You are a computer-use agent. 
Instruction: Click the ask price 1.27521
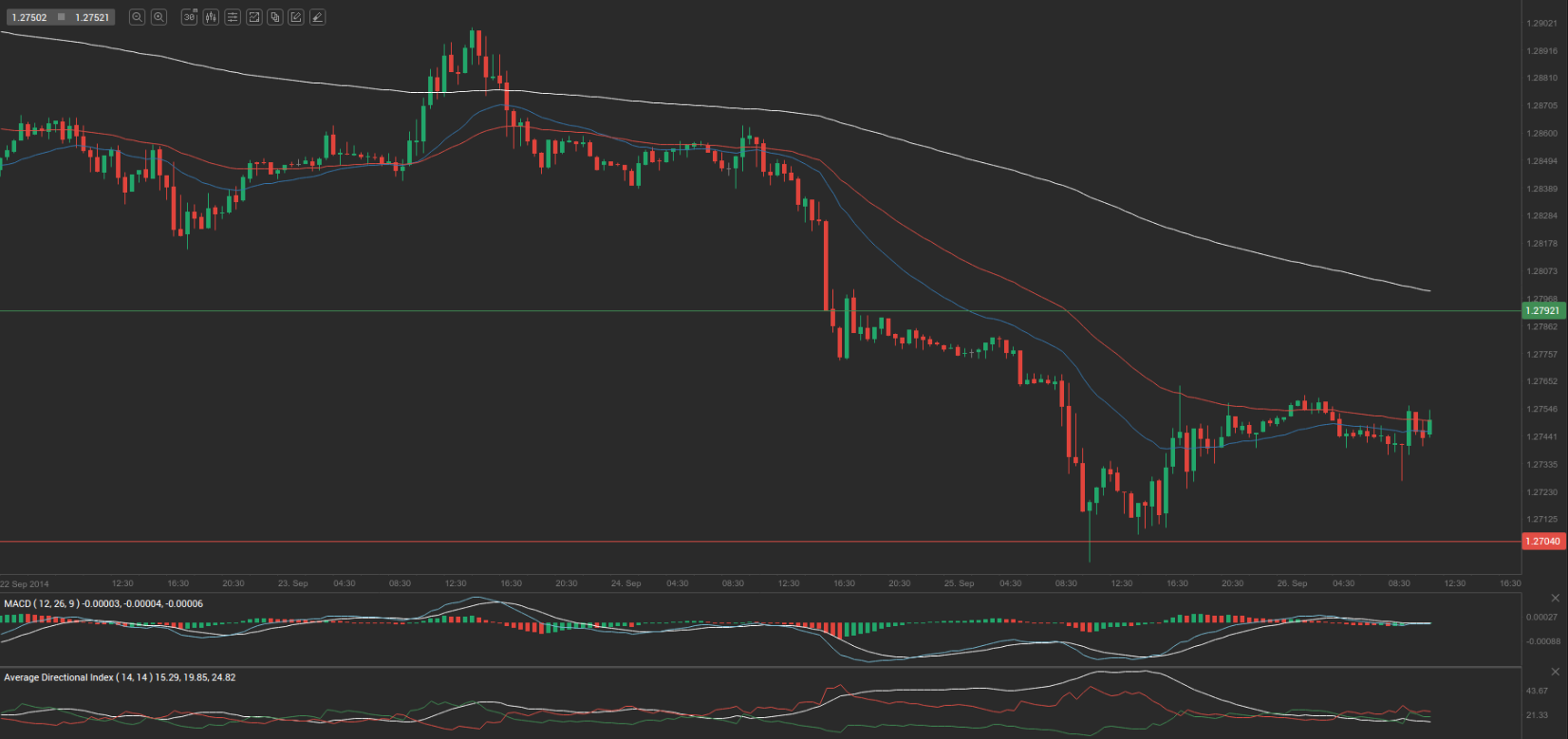[92, 17]
